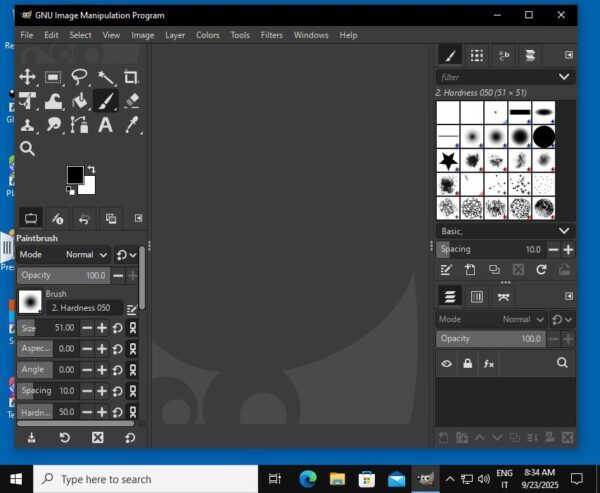Open the Colors menu

(x=207, y=35)
